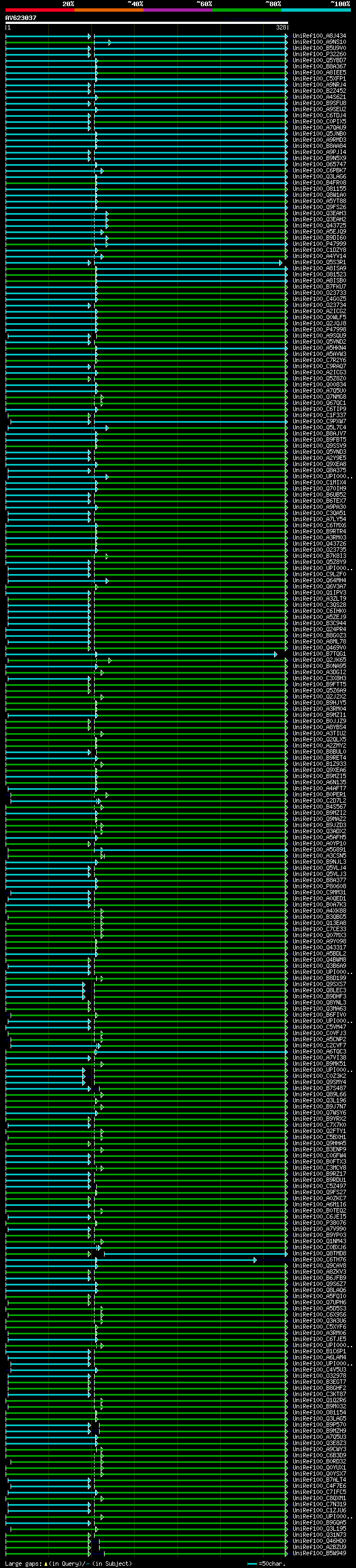Open hit UniRef100_A9NS10
The height and width of the screenshot is (1568, 356).
pyautogui.click(x=319, y=42)
